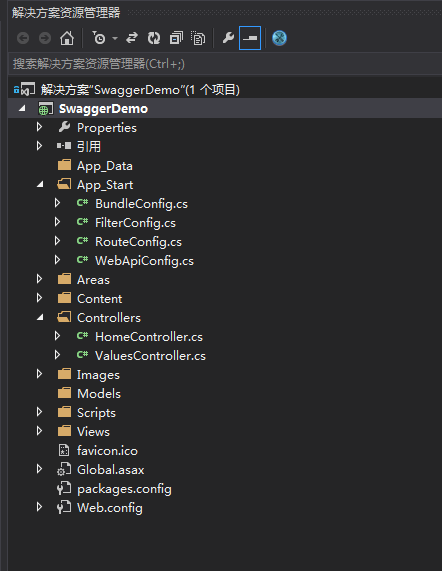Focus the Solution Explorer search box
The height and width of the screenshot is (571, 442).
pyautogui.click(x=225, y=64)
